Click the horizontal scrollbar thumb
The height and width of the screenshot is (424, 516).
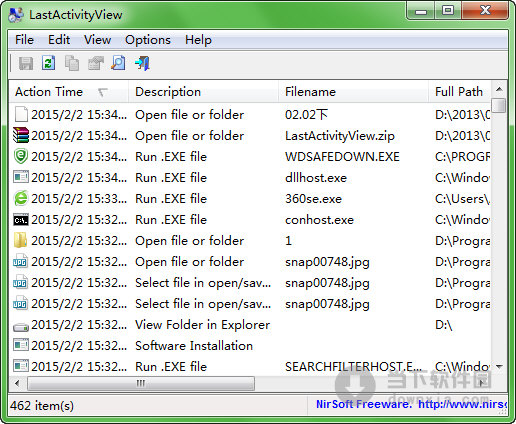pos(141,383)
